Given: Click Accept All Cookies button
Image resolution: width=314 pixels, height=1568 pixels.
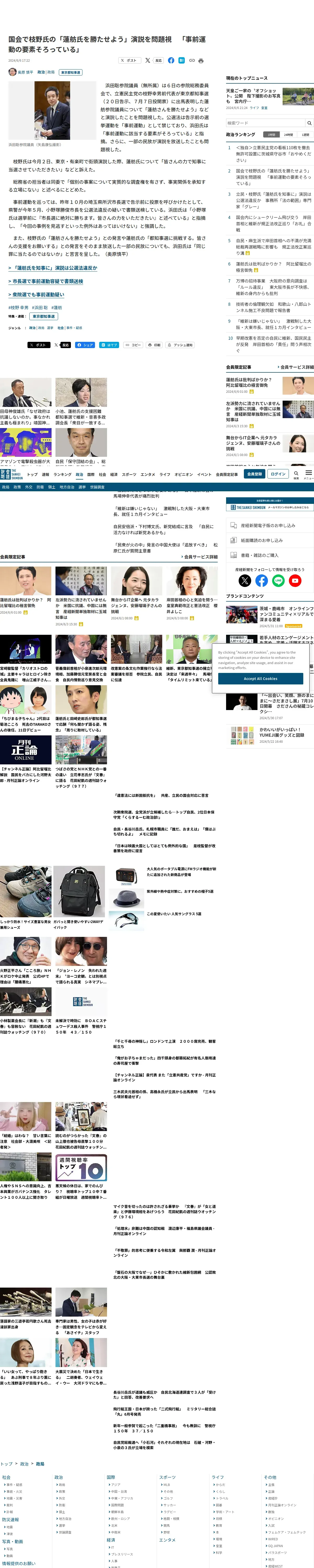Looking at the screenshot, I should click(x=260, y=679).
